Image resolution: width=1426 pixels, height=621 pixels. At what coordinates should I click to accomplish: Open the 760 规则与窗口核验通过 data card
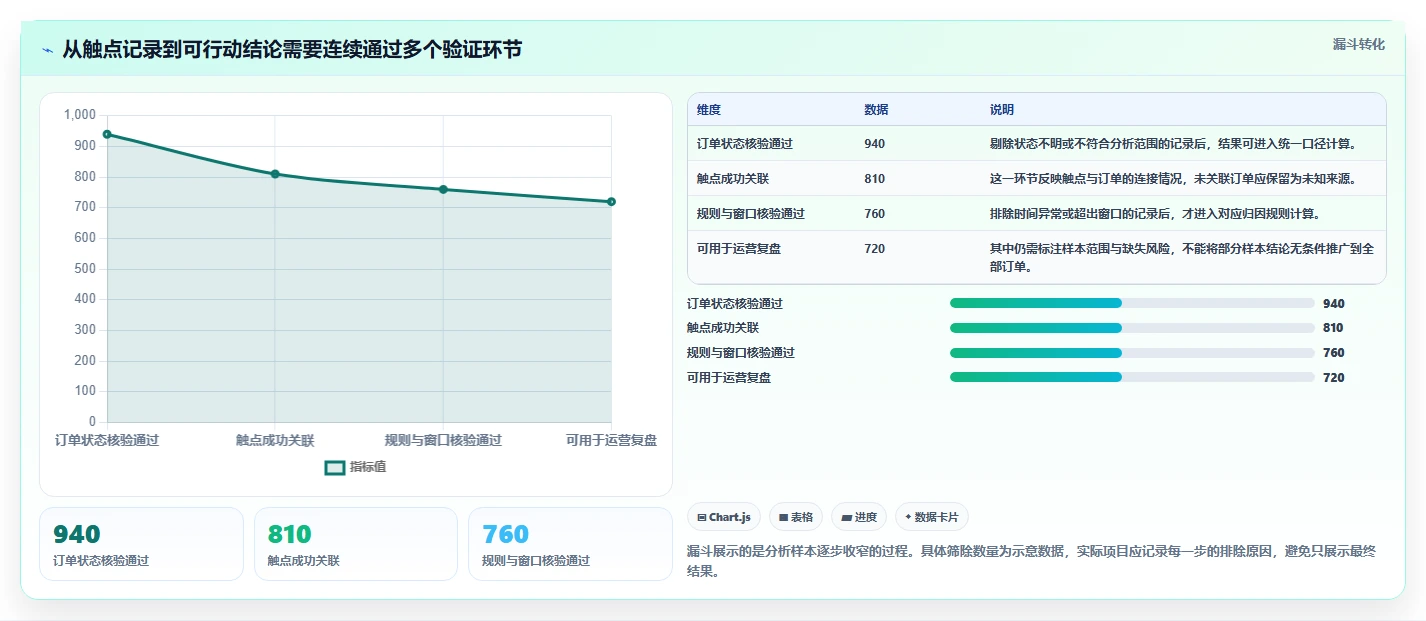(570, 544)
